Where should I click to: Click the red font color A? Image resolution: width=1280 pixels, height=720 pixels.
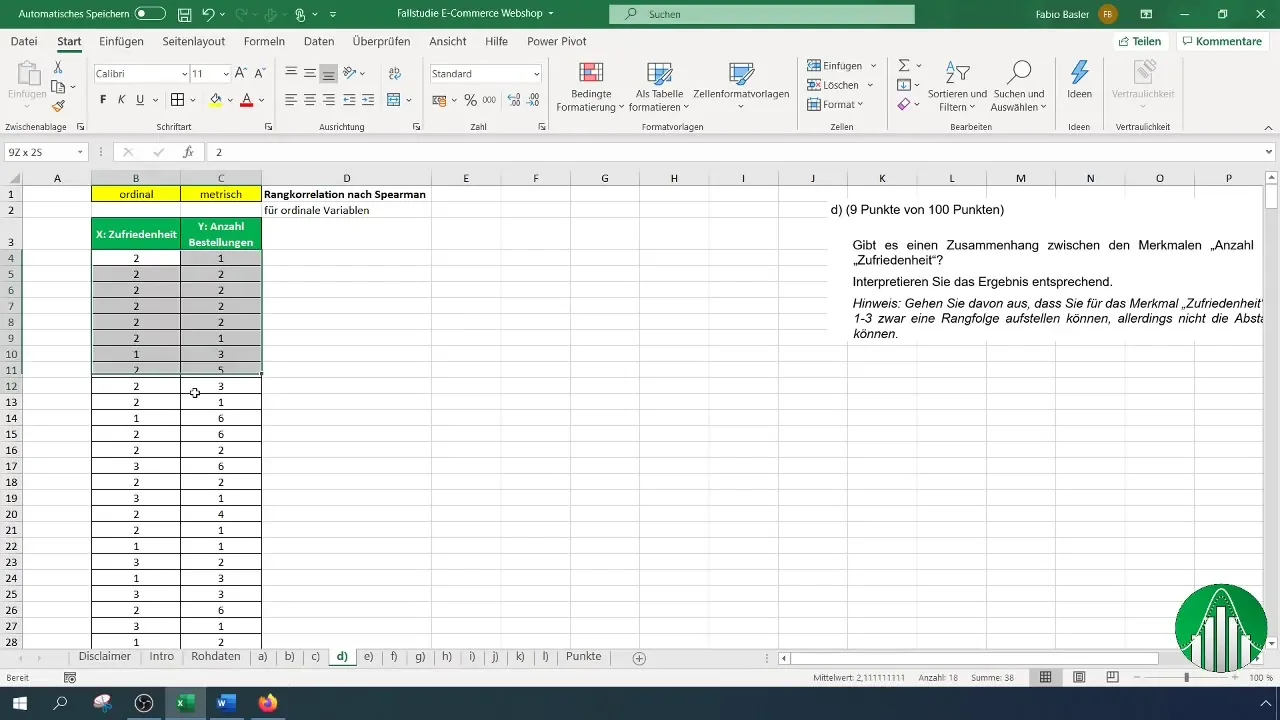[246, 100]
